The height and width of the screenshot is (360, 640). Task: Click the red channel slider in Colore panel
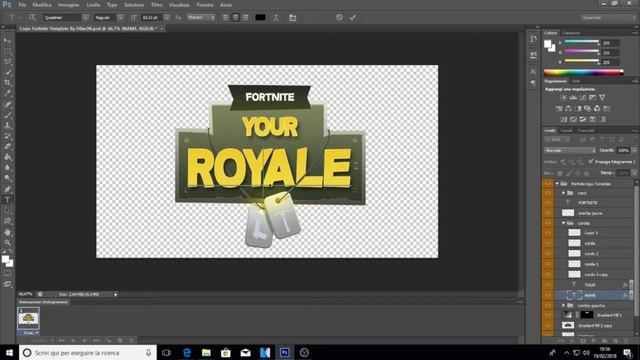581,42
